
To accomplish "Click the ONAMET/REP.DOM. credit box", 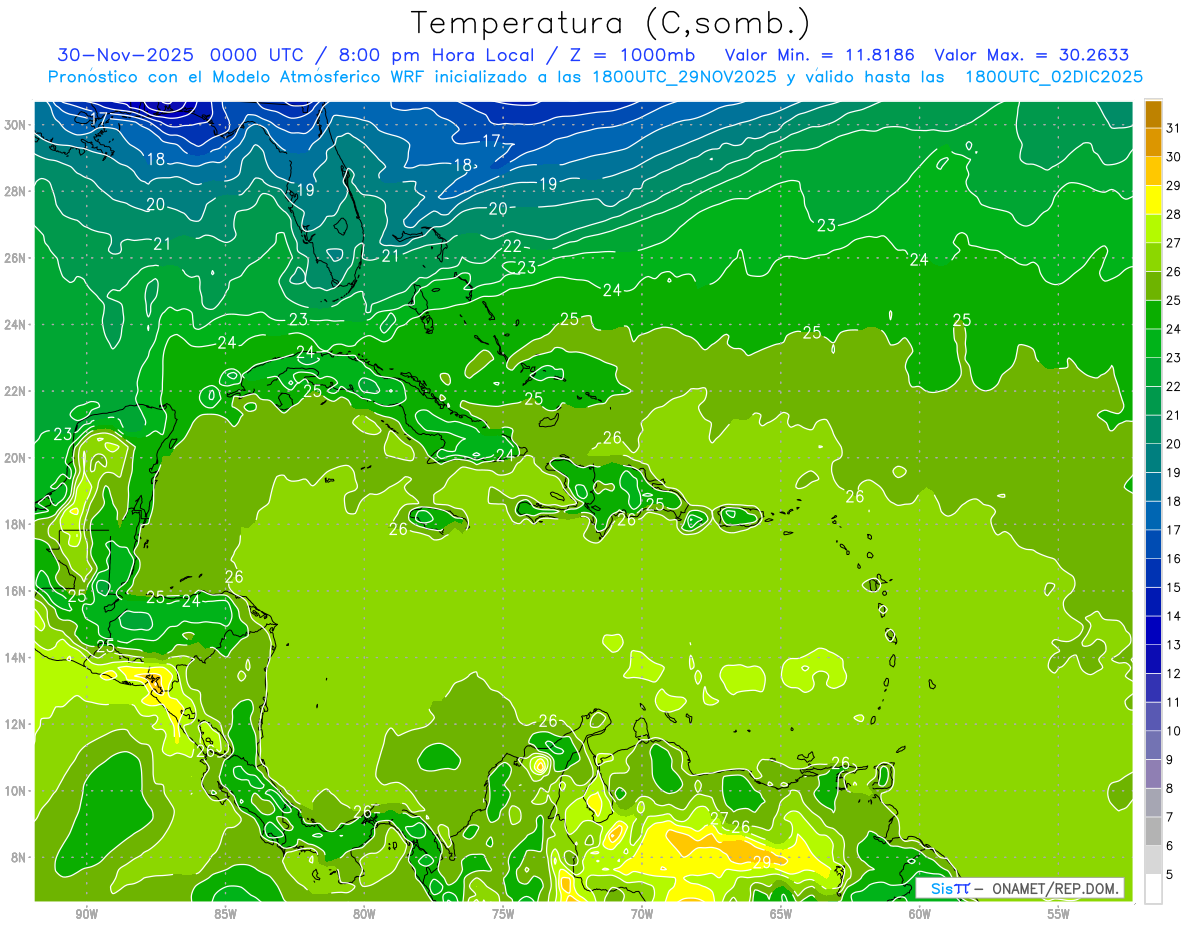I will click(1020, 888).
